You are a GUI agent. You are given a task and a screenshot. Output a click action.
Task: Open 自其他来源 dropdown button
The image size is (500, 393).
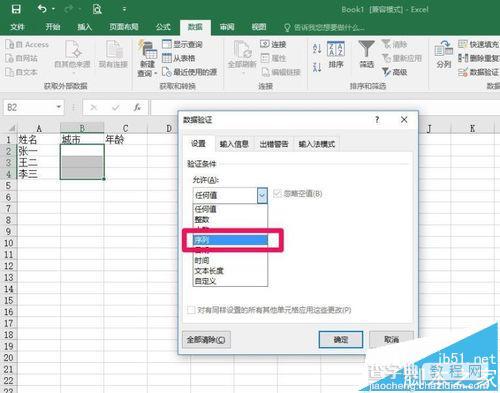click(x=72, y=56)
